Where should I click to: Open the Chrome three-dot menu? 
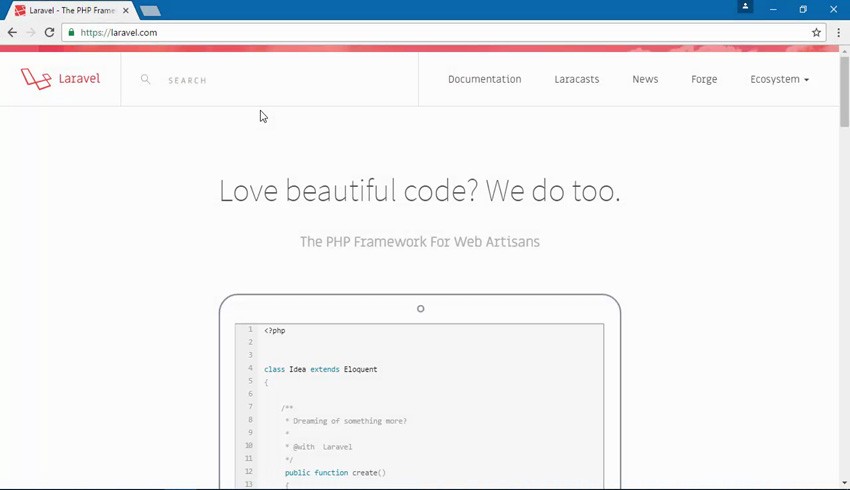tap(839, 33)
